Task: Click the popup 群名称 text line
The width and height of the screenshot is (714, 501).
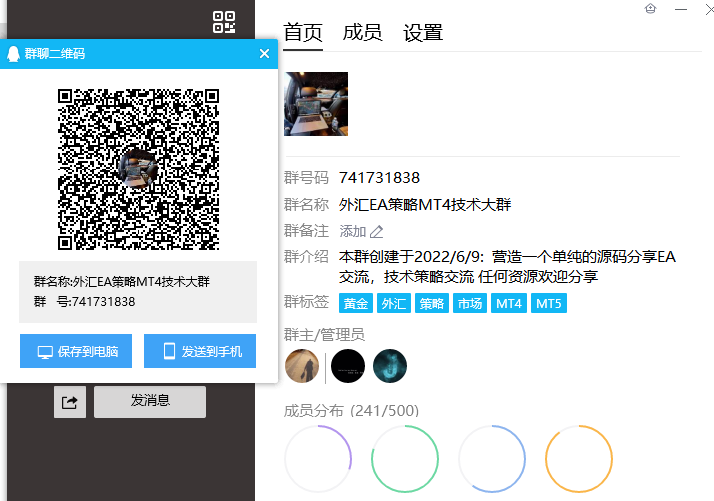Action: (122, 281)
